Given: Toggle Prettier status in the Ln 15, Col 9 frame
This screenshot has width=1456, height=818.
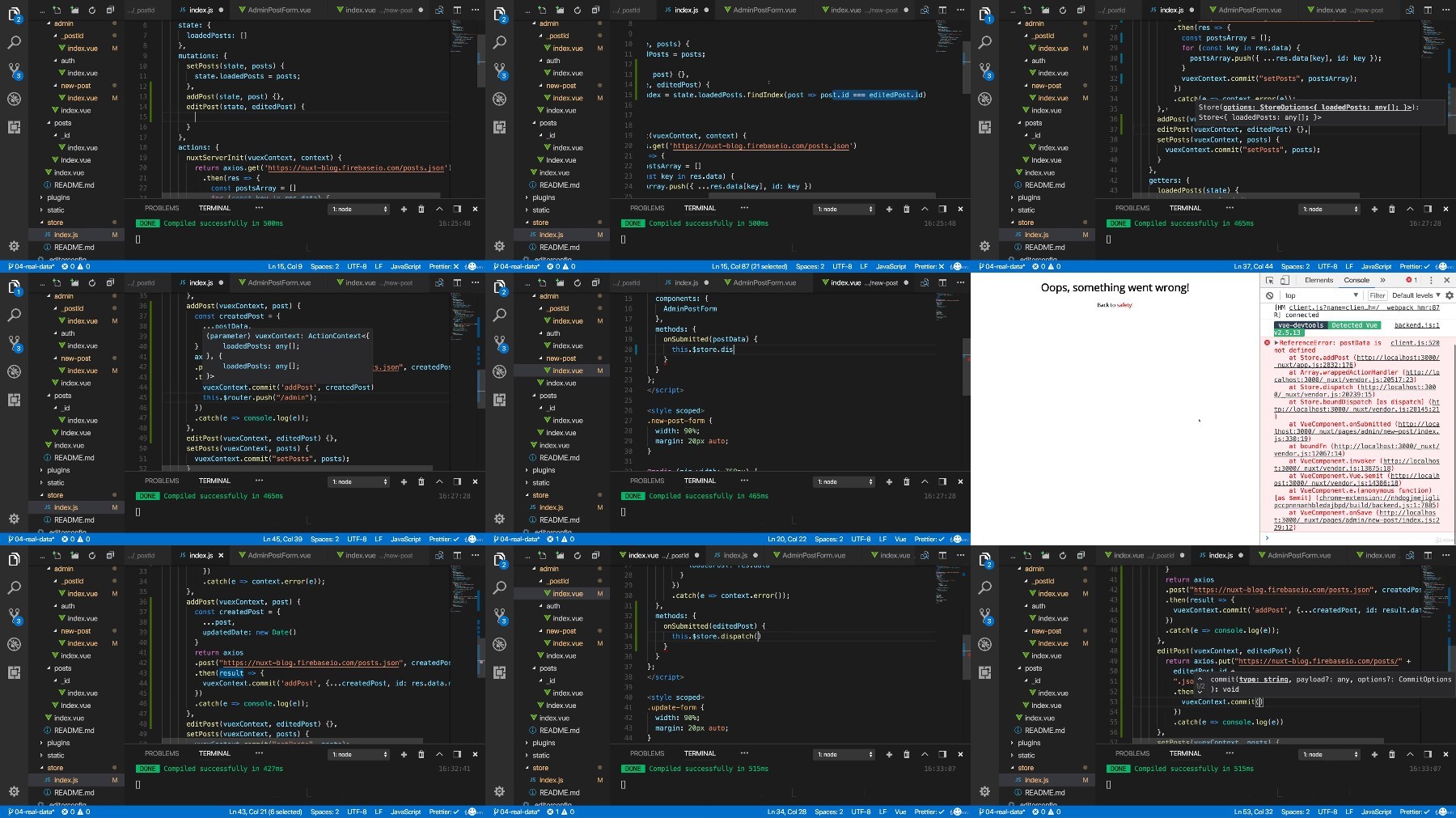Looking at the screenshot, I should [443, 266].
